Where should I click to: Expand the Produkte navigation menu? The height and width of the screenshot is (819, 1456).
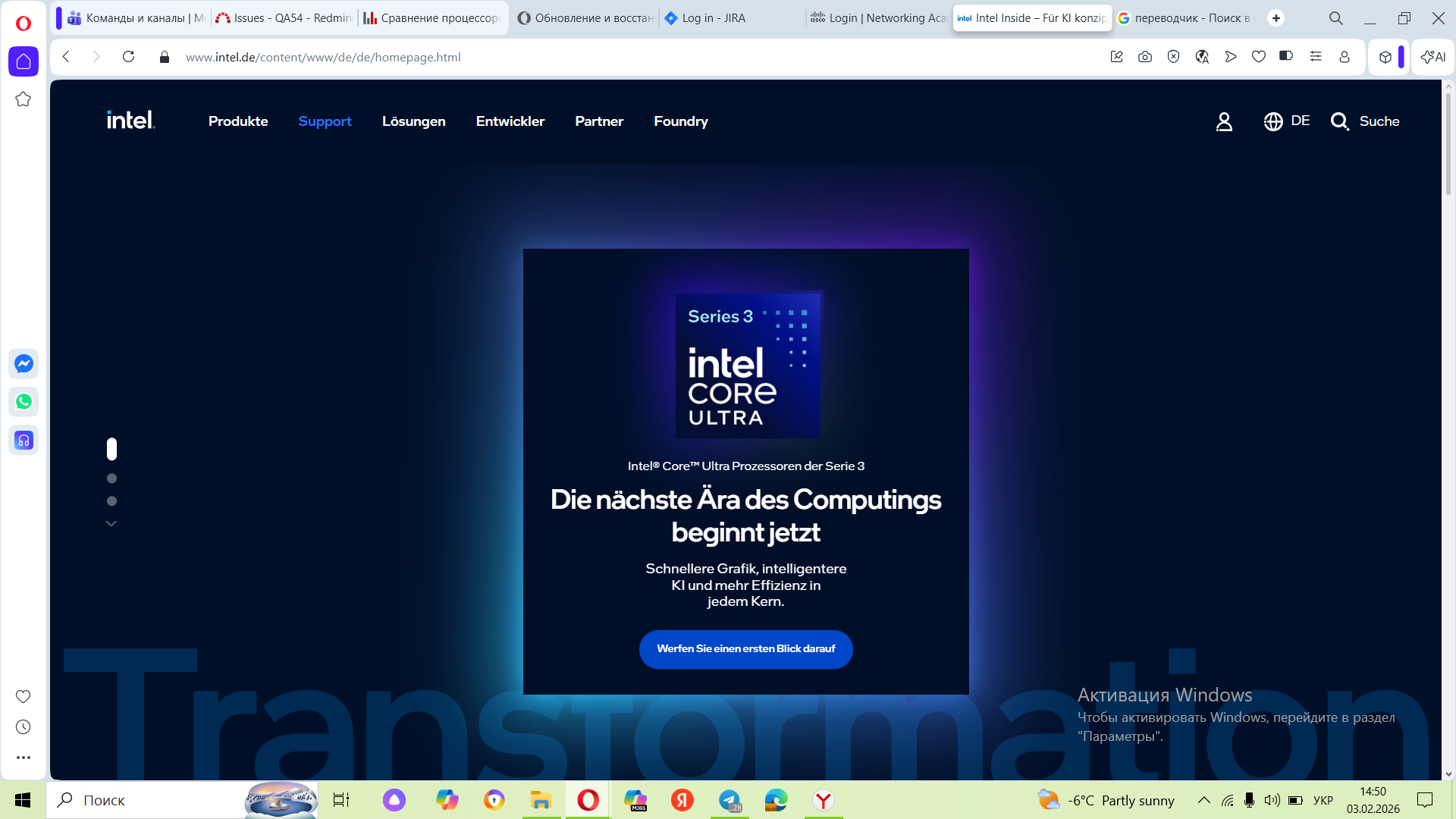click(238, 121)
